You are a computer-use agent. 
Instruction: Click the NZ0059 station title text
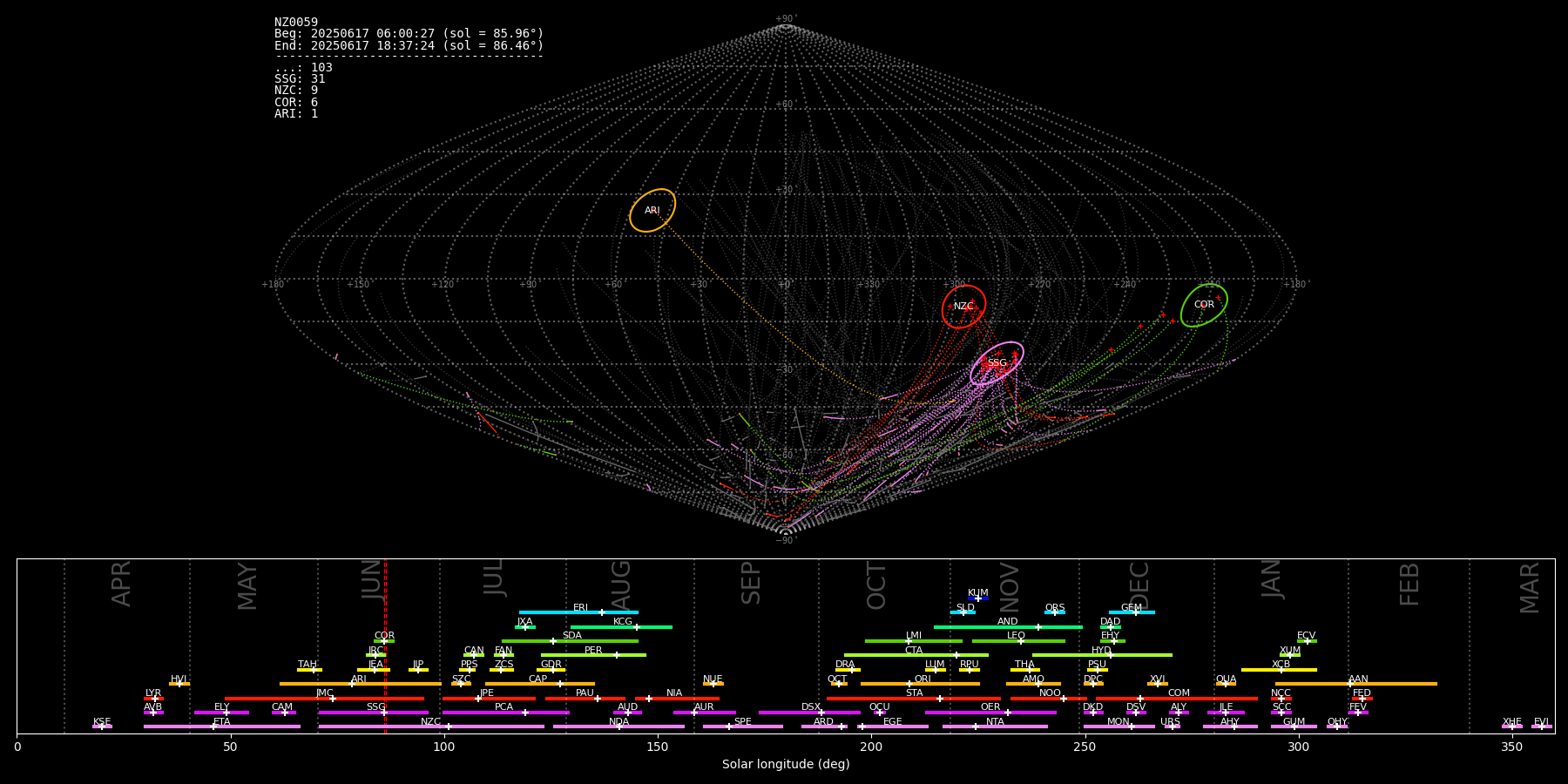[296, 23]
